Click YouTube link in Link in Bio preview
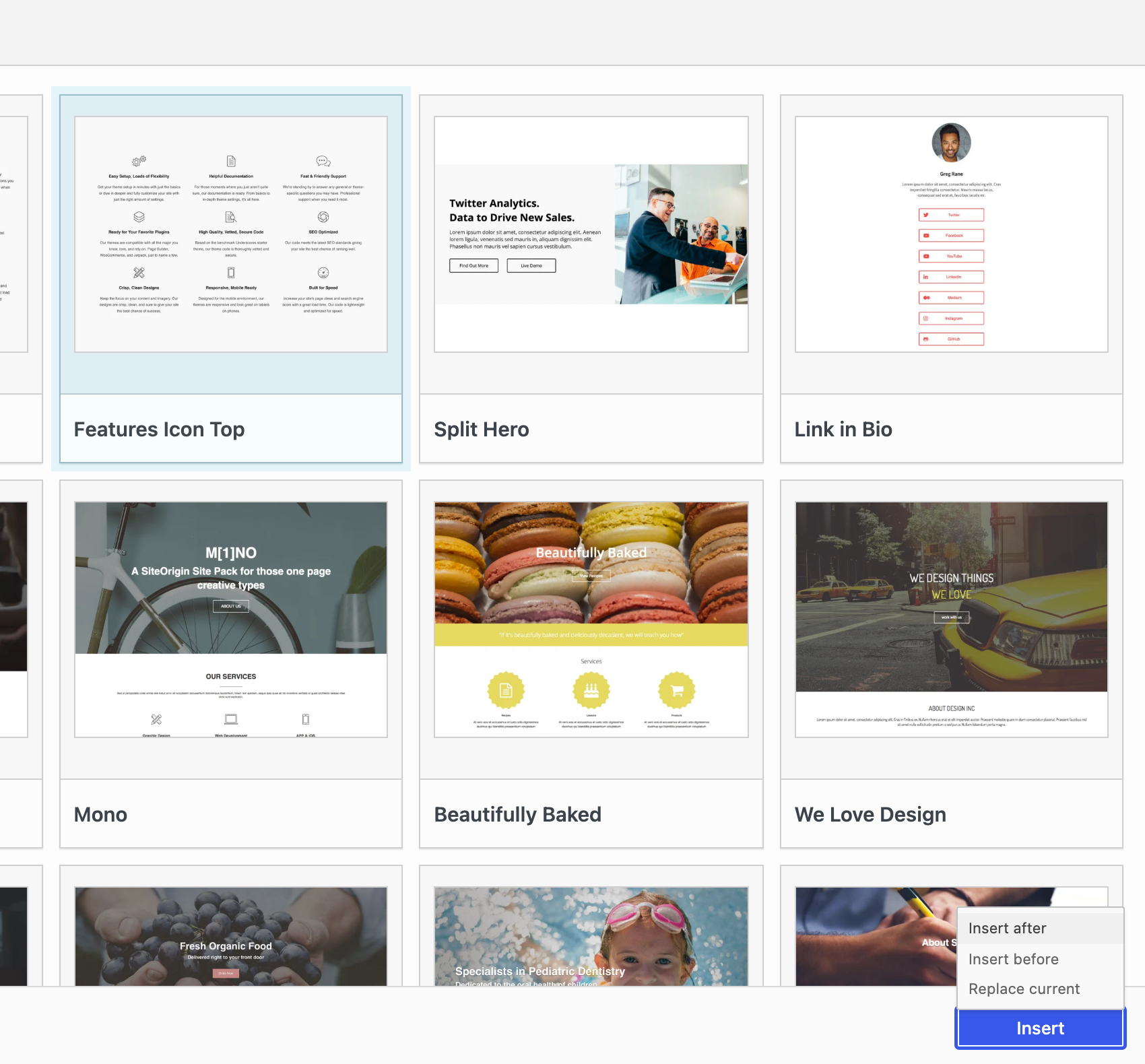Viewport: 1145px width, 1064px height. click(x=951, y=257)
